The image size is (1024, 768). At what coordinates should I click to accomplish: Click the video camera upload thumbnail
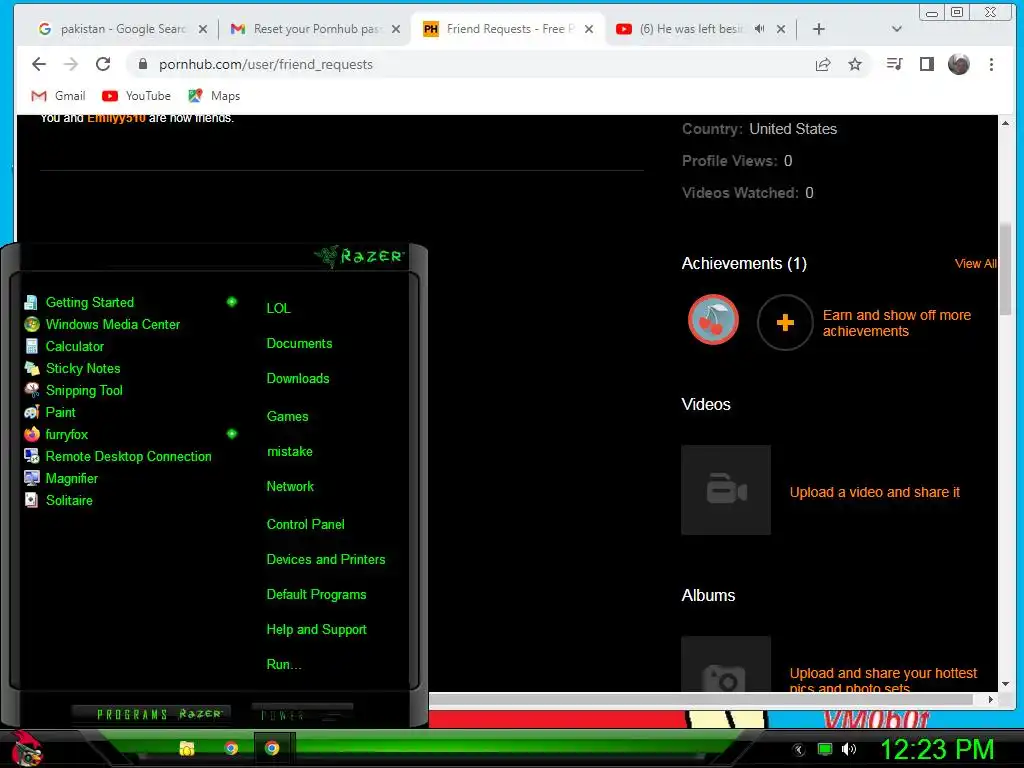point(726,490)
